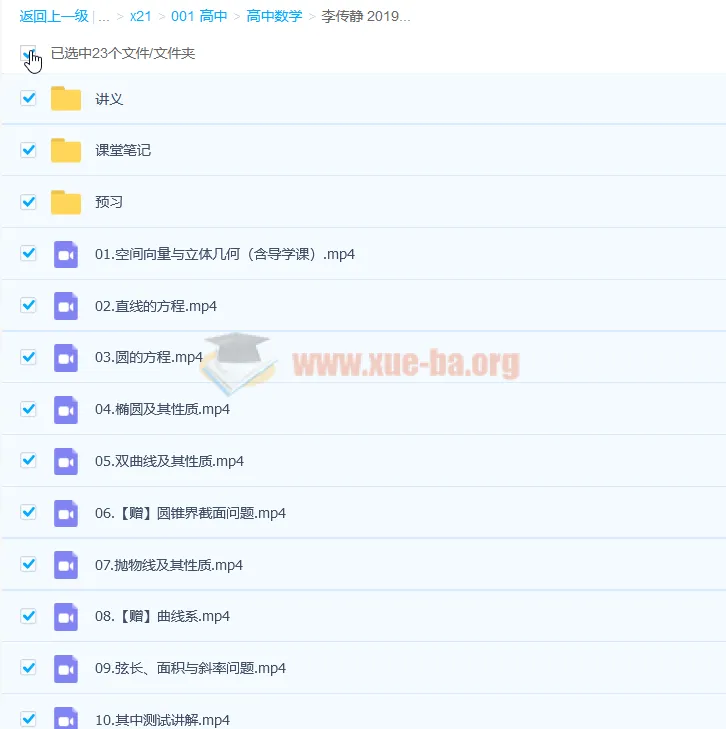Image resolution: width=726 pixels, height=729 pixels.
Task: Click video icon for 07.抛物线及其性质.mp4
Action: (x=66, y=565)
